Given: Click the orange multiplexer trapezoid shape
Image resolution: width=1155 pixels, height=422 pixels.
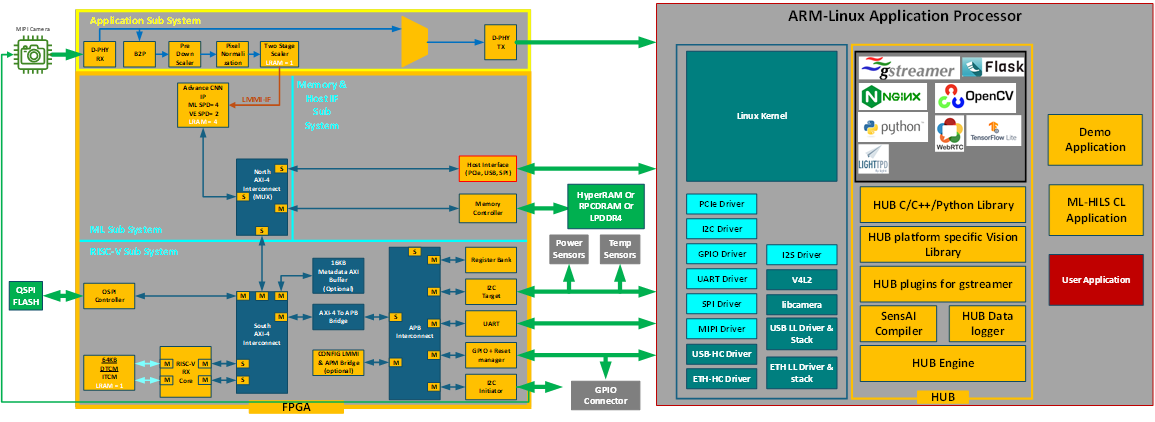Looking at the screenshot, I should pos(413,40).
